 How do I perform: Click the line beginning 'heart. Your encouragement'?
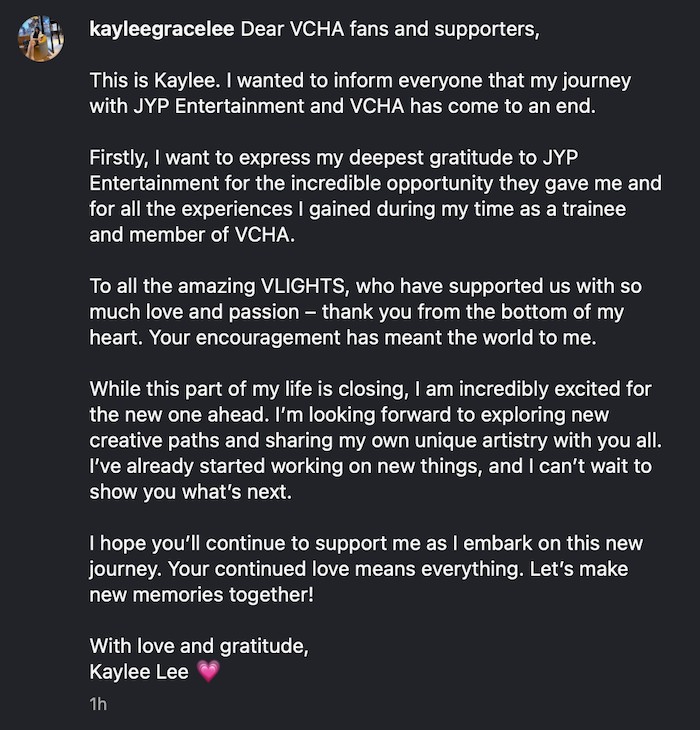(x=343, y=338)
